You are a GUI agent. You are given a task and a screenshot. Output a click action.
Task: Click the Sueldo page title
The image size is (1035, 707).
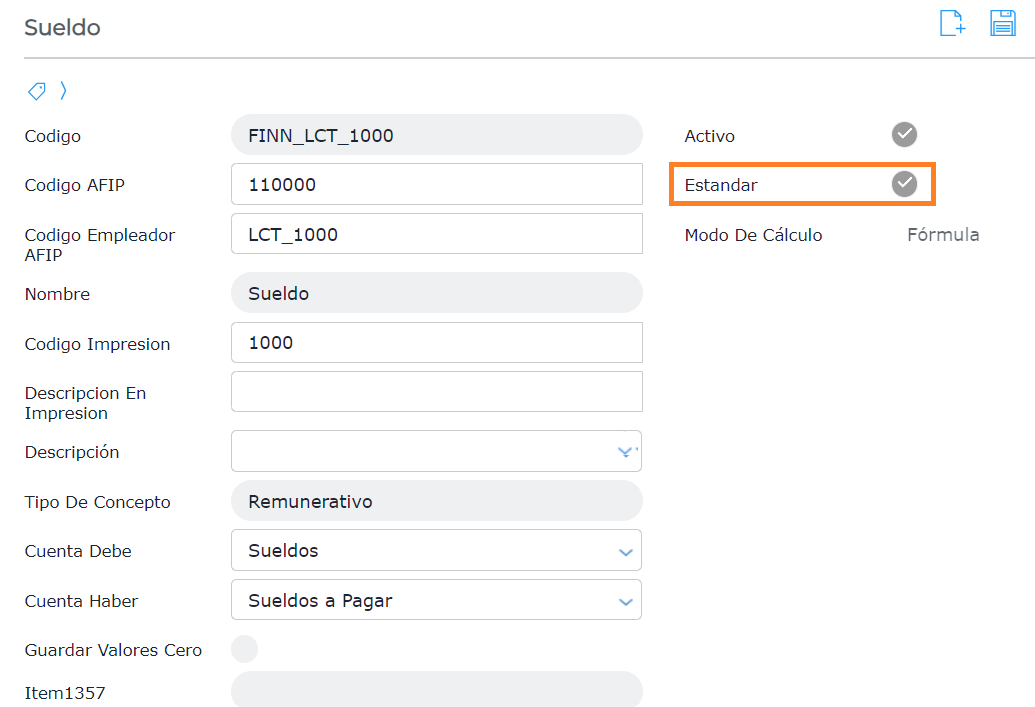[x=62, y=28]
